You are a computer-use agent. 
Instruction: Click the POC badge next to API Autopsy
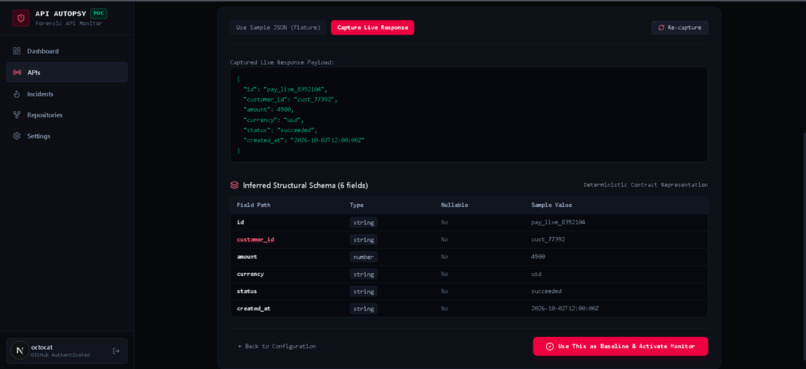98,13
